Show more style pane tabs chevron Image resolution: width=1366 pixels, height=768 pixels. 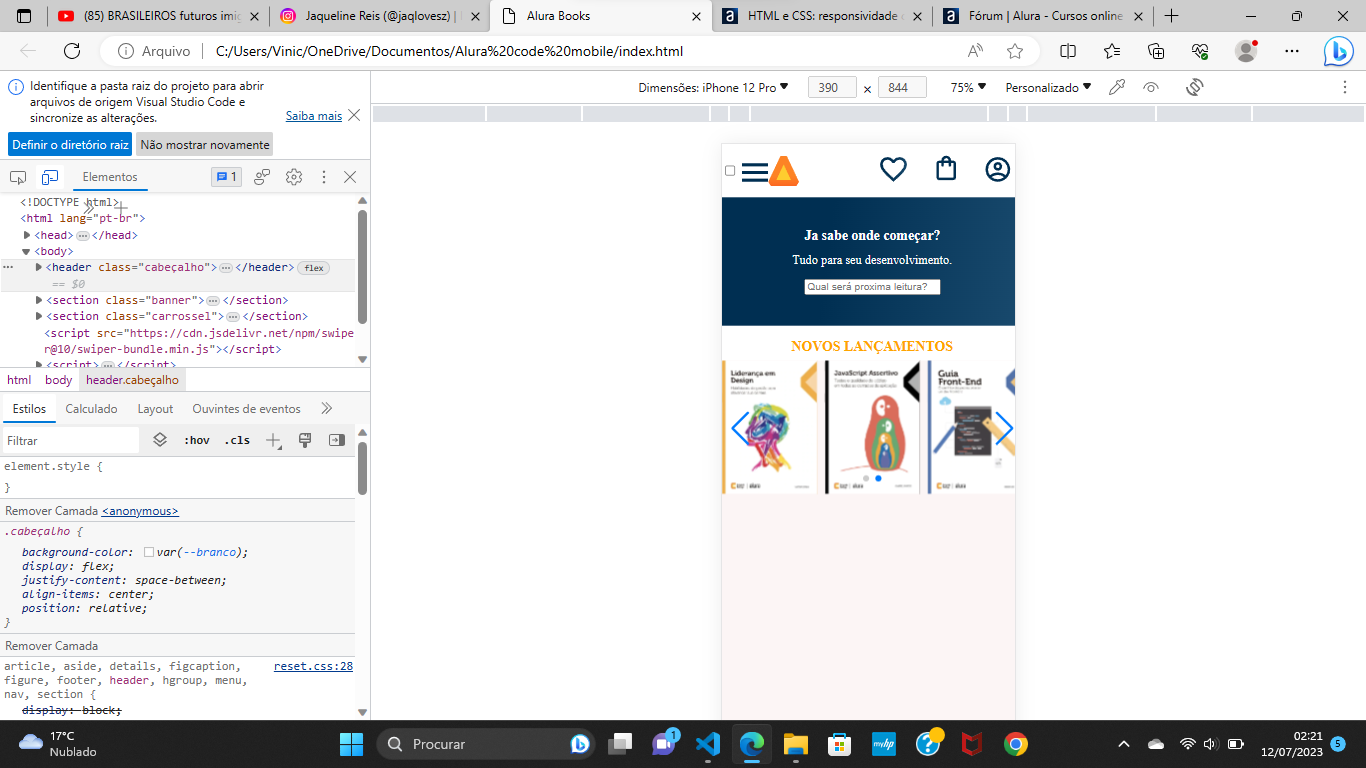tap(326, 409)
